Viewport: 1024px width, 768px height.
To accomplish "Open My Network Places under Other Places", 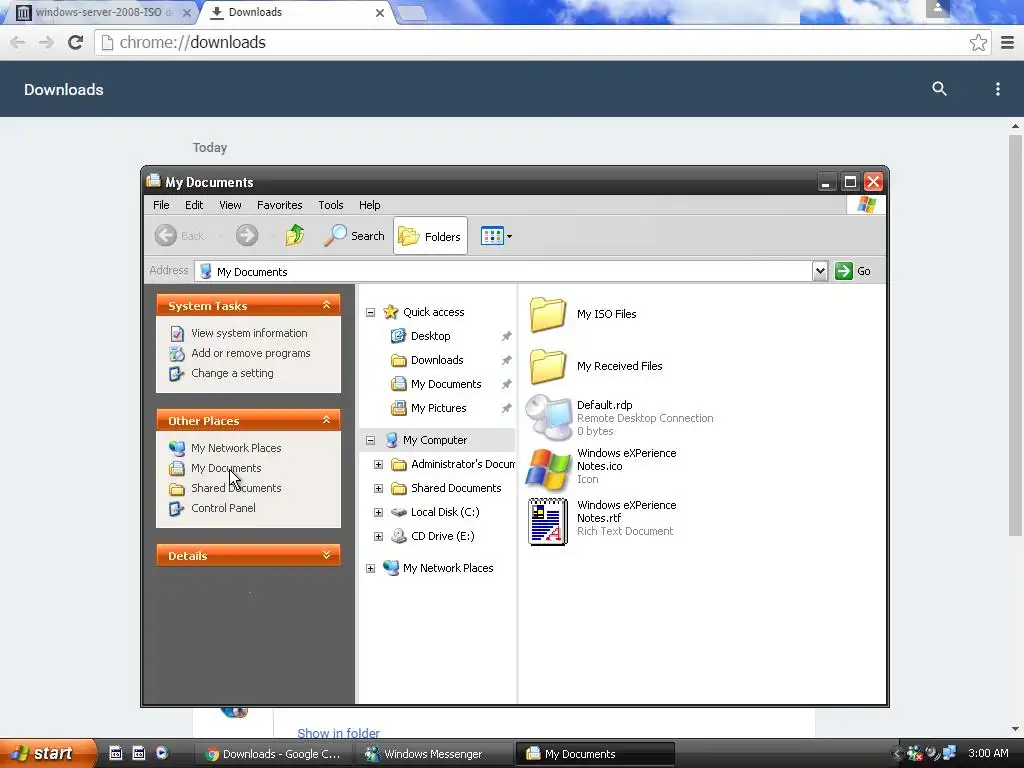I will coord(236,448).
